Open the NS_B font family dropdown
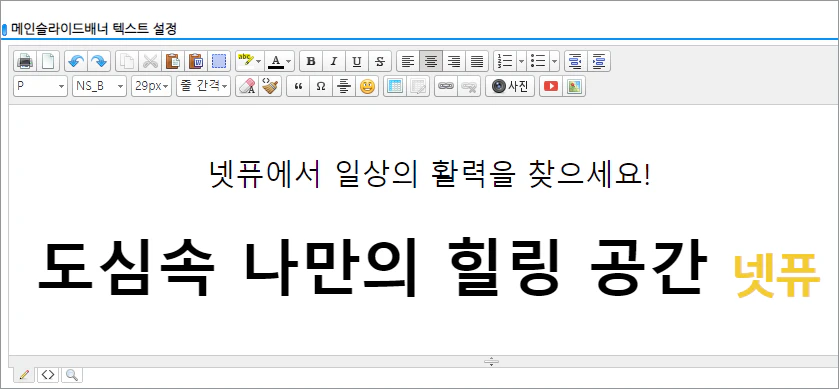839x389 pixels. (100, 86)
